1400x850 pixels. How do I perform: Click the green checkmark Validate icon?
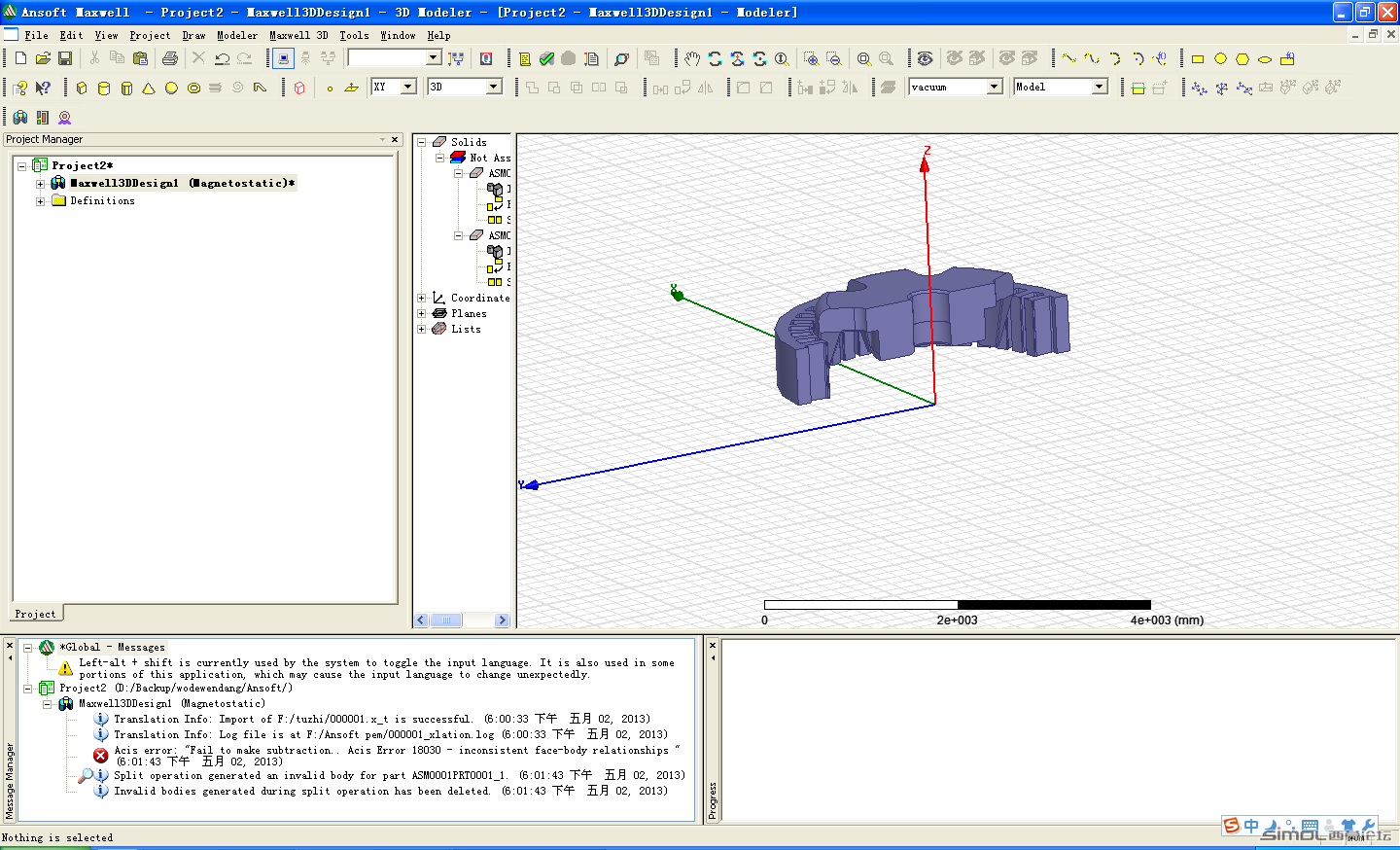coord(547,59)
